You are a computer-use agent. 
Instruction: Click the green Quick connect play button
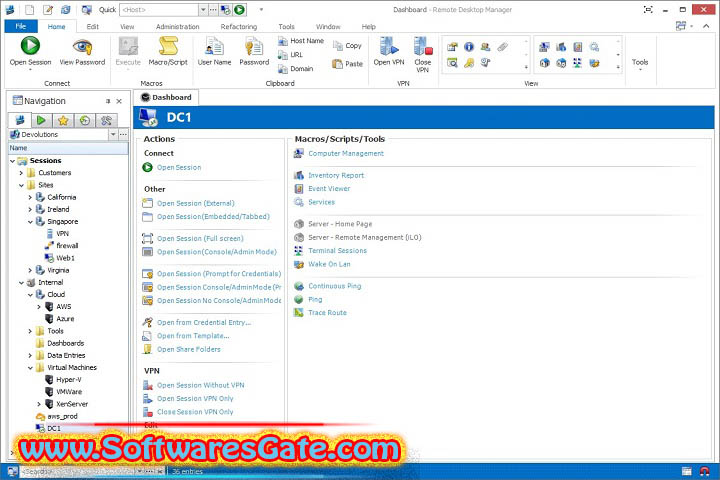(x=239, y=10)
